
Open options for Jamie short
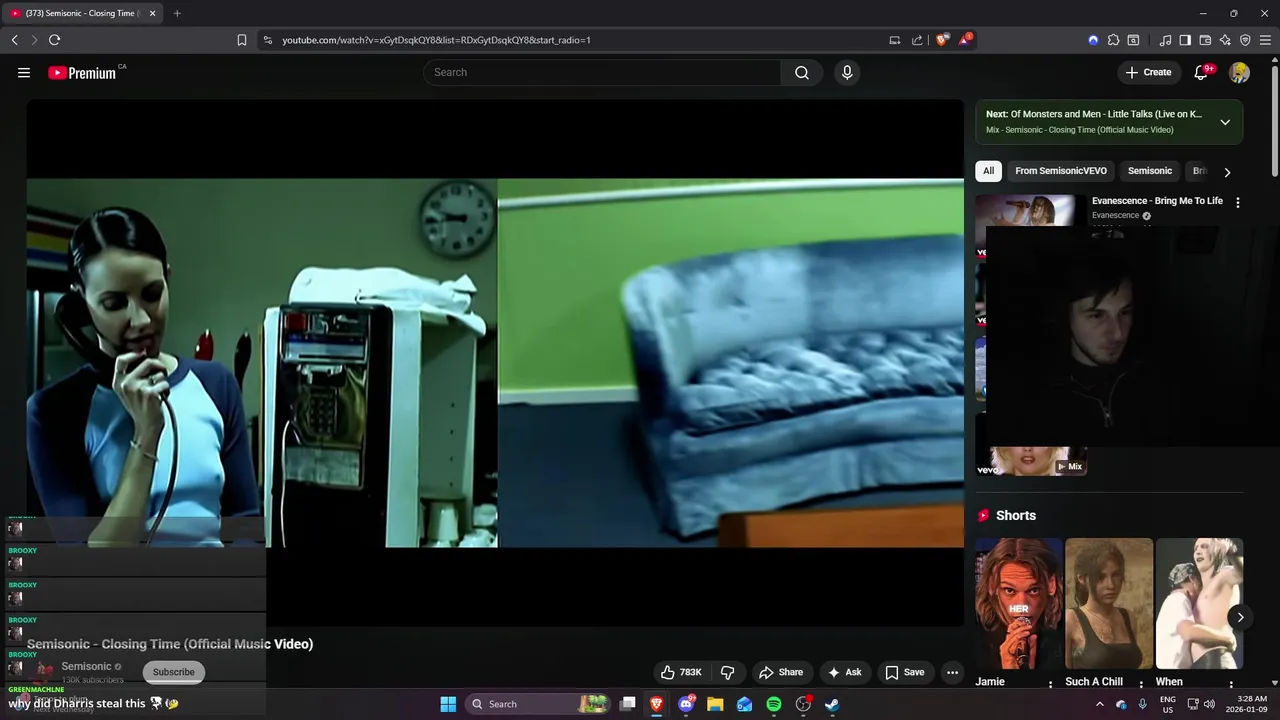coord(1050,684)
